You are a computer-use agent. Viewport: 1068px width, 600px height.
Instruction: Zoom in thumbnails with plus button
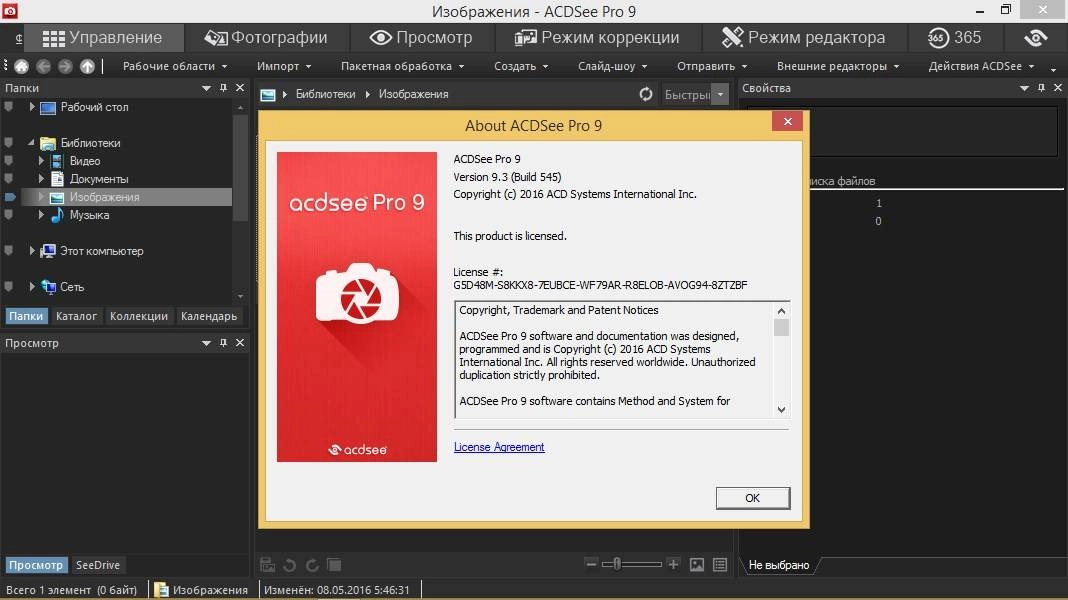(x=673, y=564)
